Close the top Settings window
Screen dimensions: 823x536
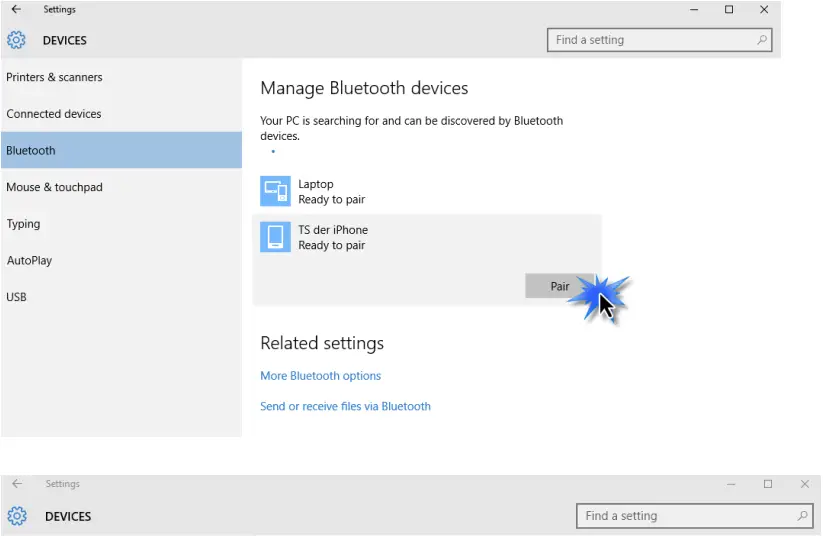(764, 9)
